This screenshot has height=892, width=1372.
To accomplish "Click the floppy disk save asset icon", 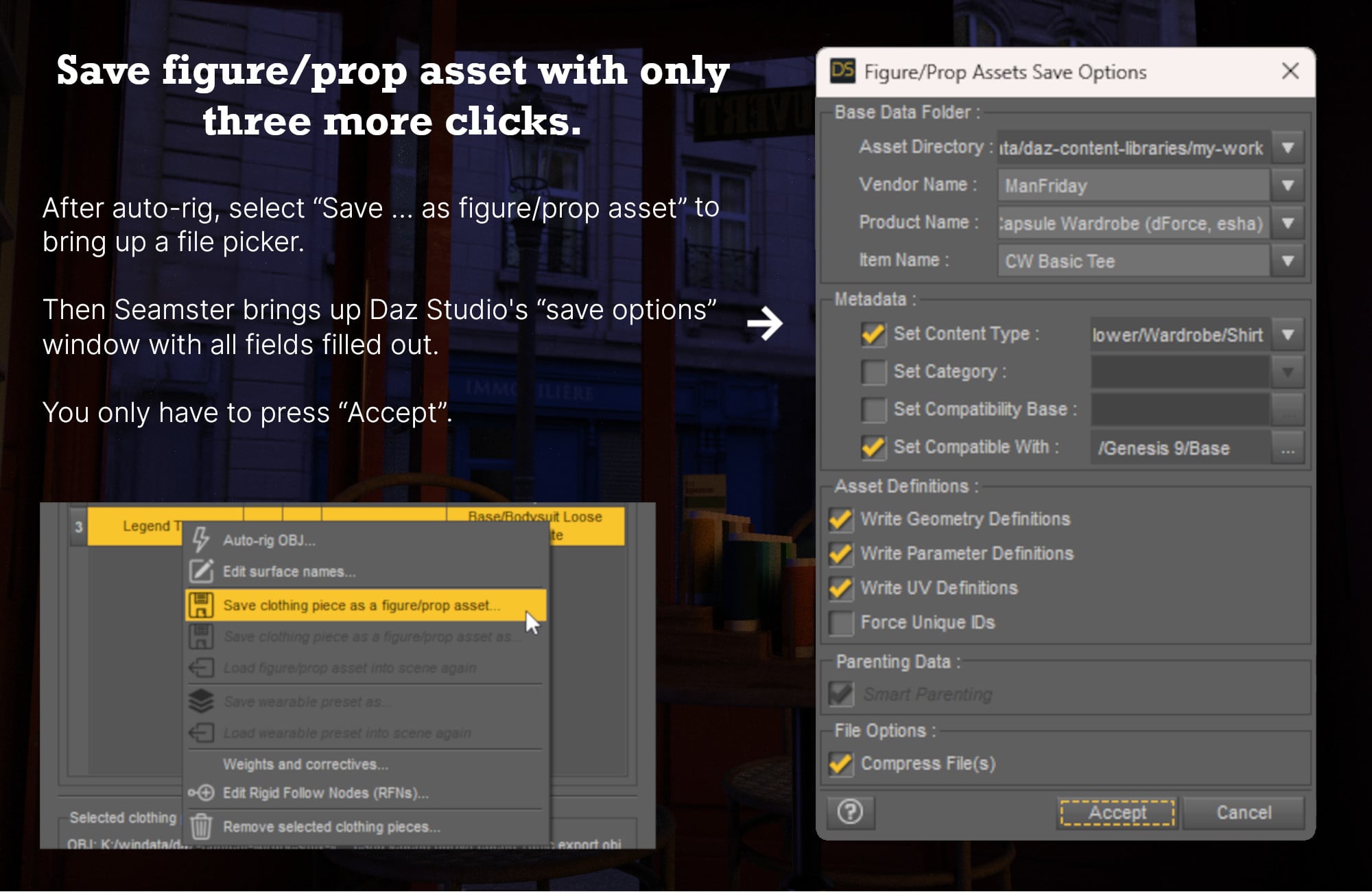I will click(x=201, y=605).
